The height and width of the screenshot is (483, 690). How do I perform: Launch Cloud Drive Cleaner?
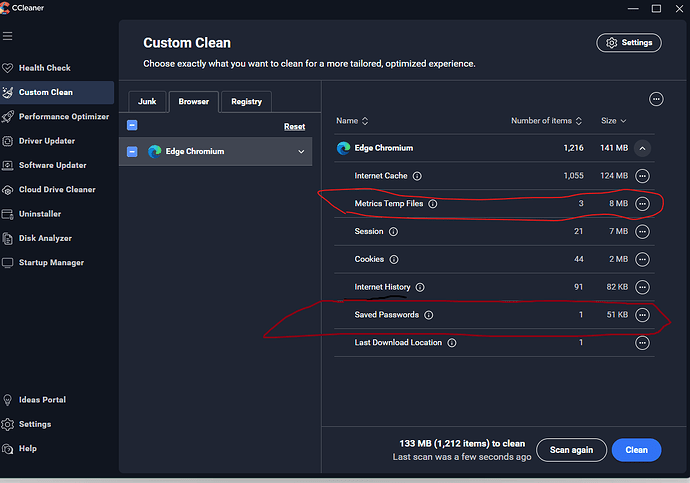tap(56, 190)
